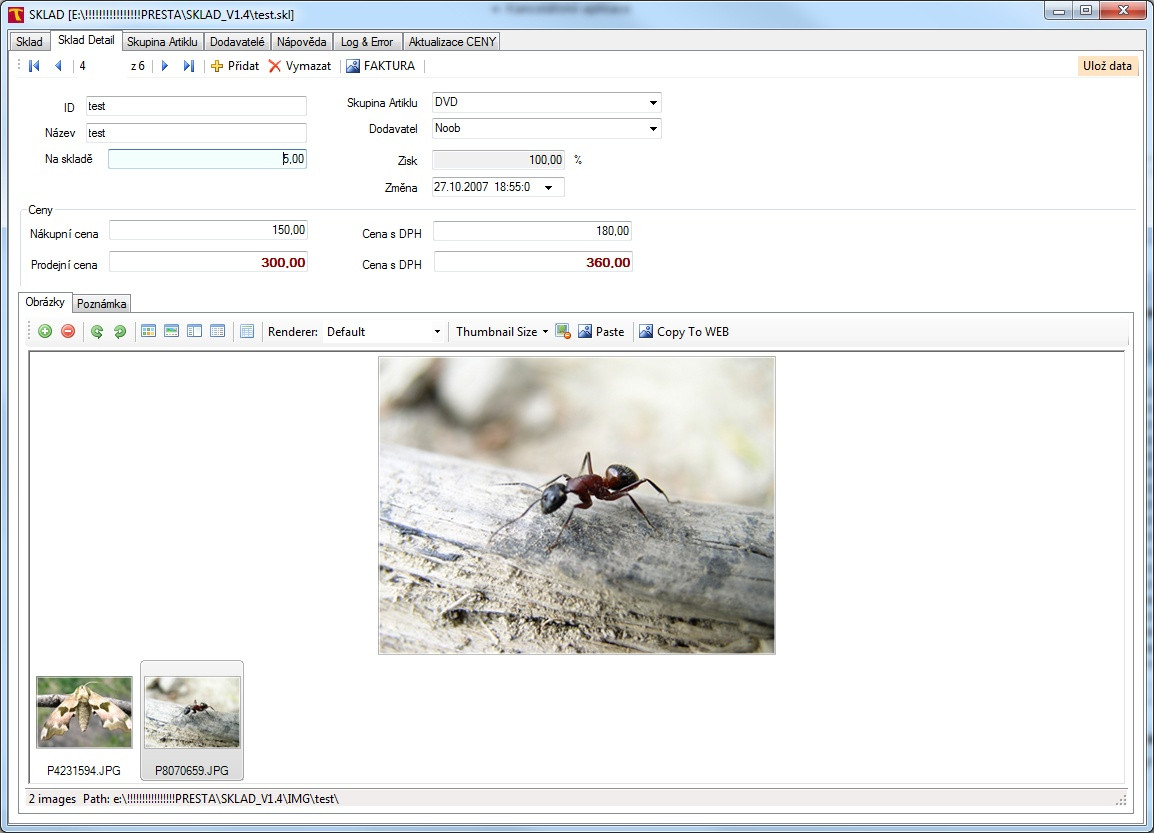
Task: Click the '2 images' status text
Action: tap(52, 799)
